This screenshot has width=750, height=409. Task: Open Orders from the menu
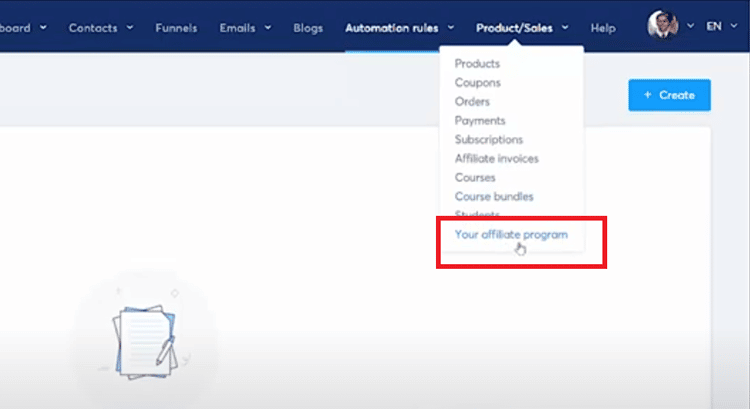tap(472, 102)
